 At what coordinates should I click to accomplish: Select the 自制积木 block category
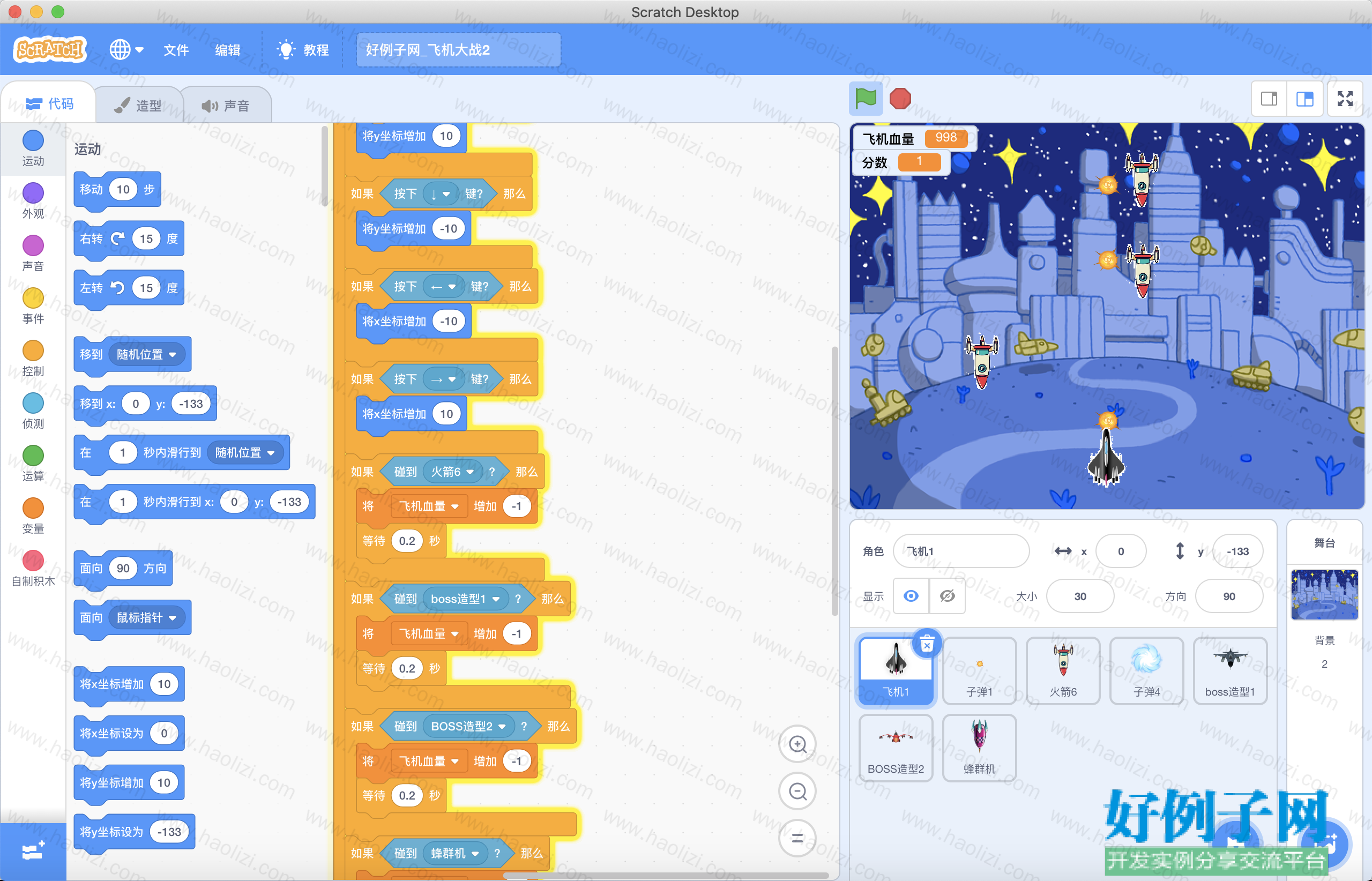coord(33,569)
